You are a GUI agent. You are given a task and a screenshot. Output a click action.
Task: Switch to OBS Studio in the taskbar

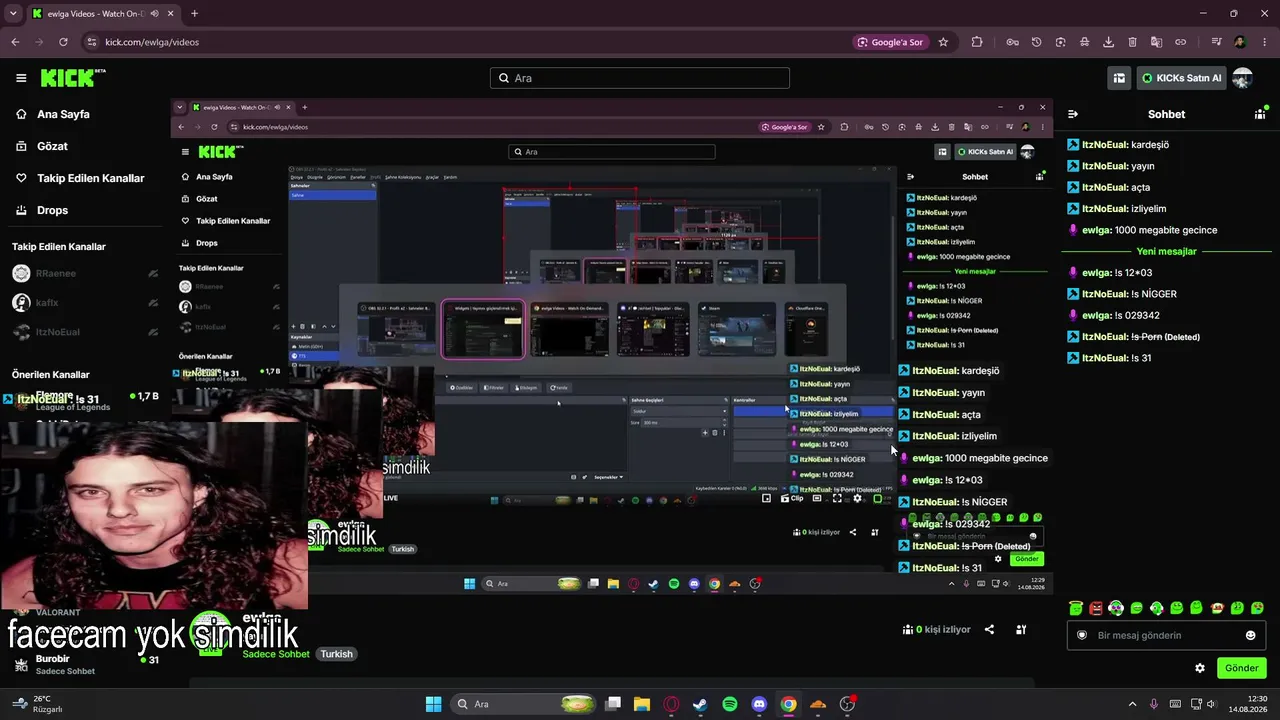click(847, 704)
